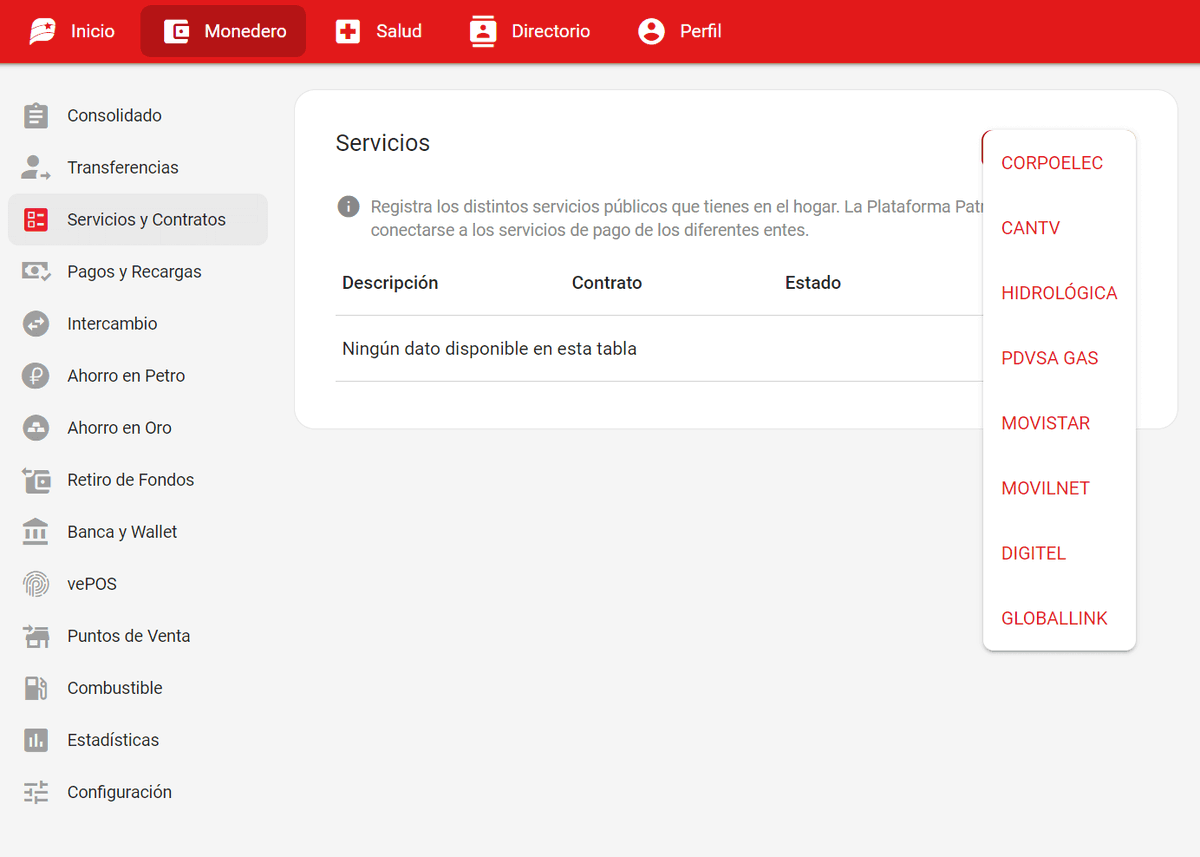This screenshot has width=1200, height=857.
Task: Choose CANTV in the dropdown list
Action: tap(1060, 228)
